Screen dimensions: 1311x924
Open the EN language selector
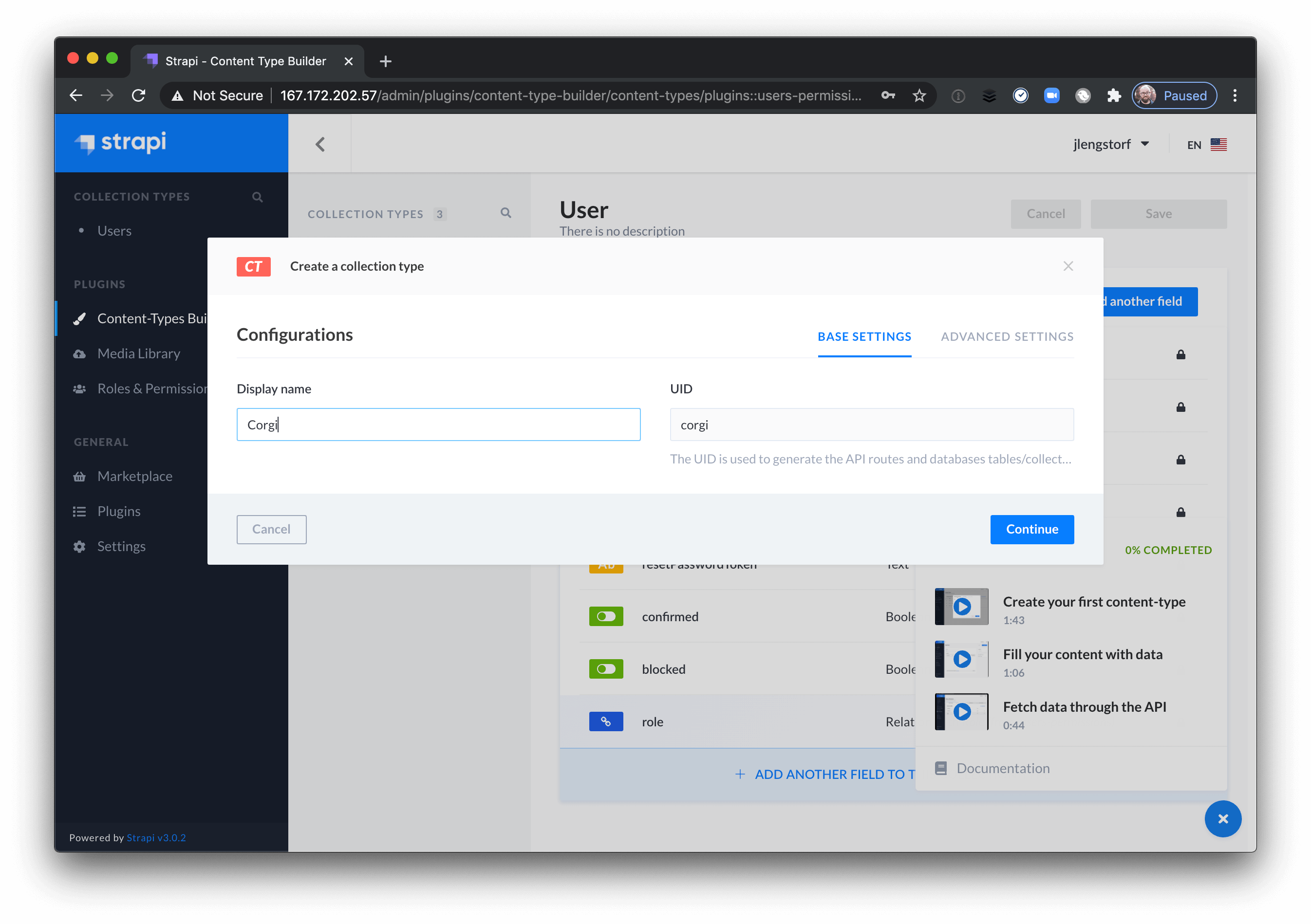(1205, 144)
